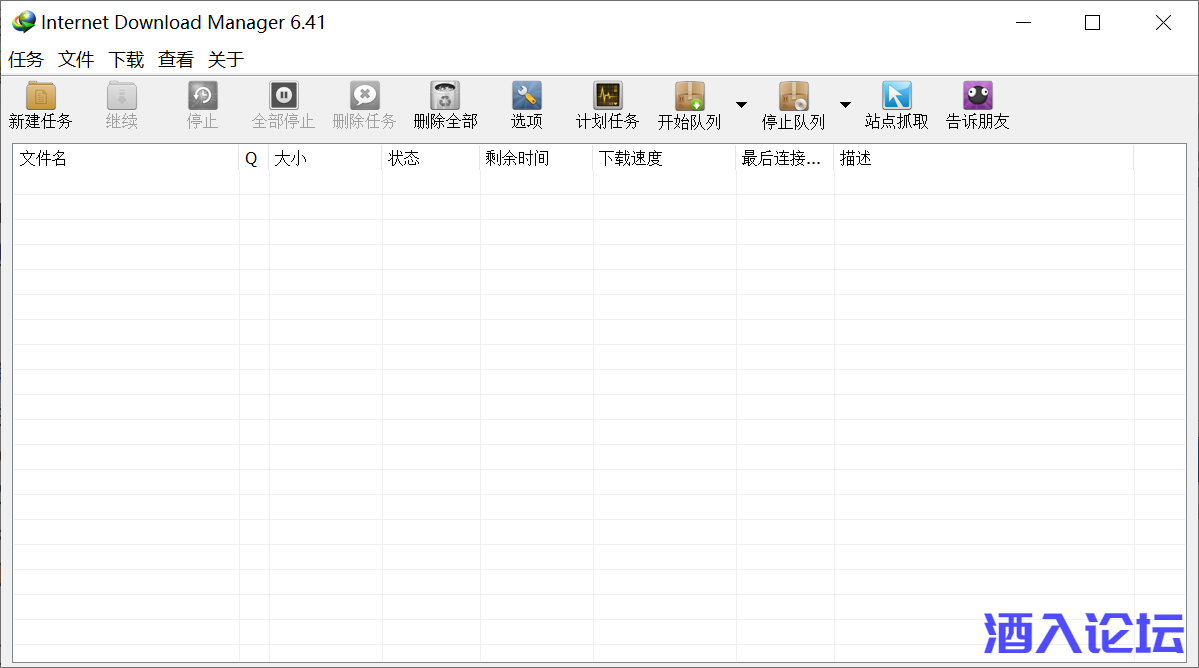Sort by the 文件名 column header
Viewport: 1199px width, 668px height.
pos(125,158)
